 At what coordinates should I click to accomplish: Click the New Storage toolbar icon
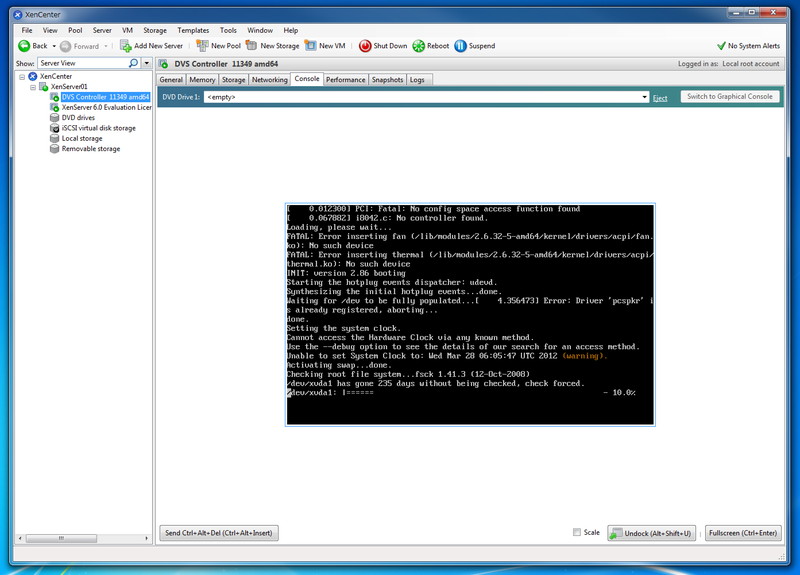click(x=252, y=46)
